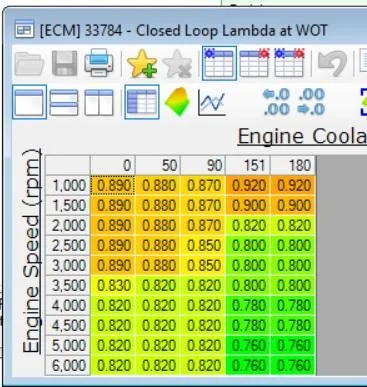The width and height of the screenshot is (367, 387).
Task: Select the 0 coolant column header
Action: point(113,165)
